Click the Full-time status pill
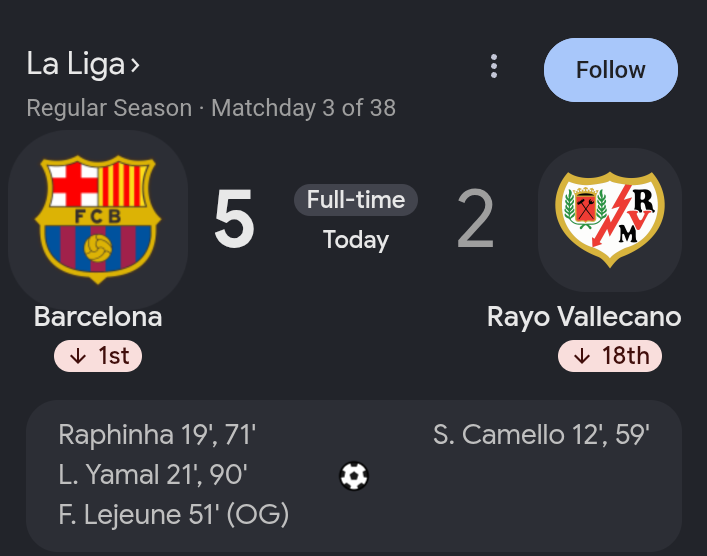Viewport: 707px width, 556px height. (x=356, y=200)
